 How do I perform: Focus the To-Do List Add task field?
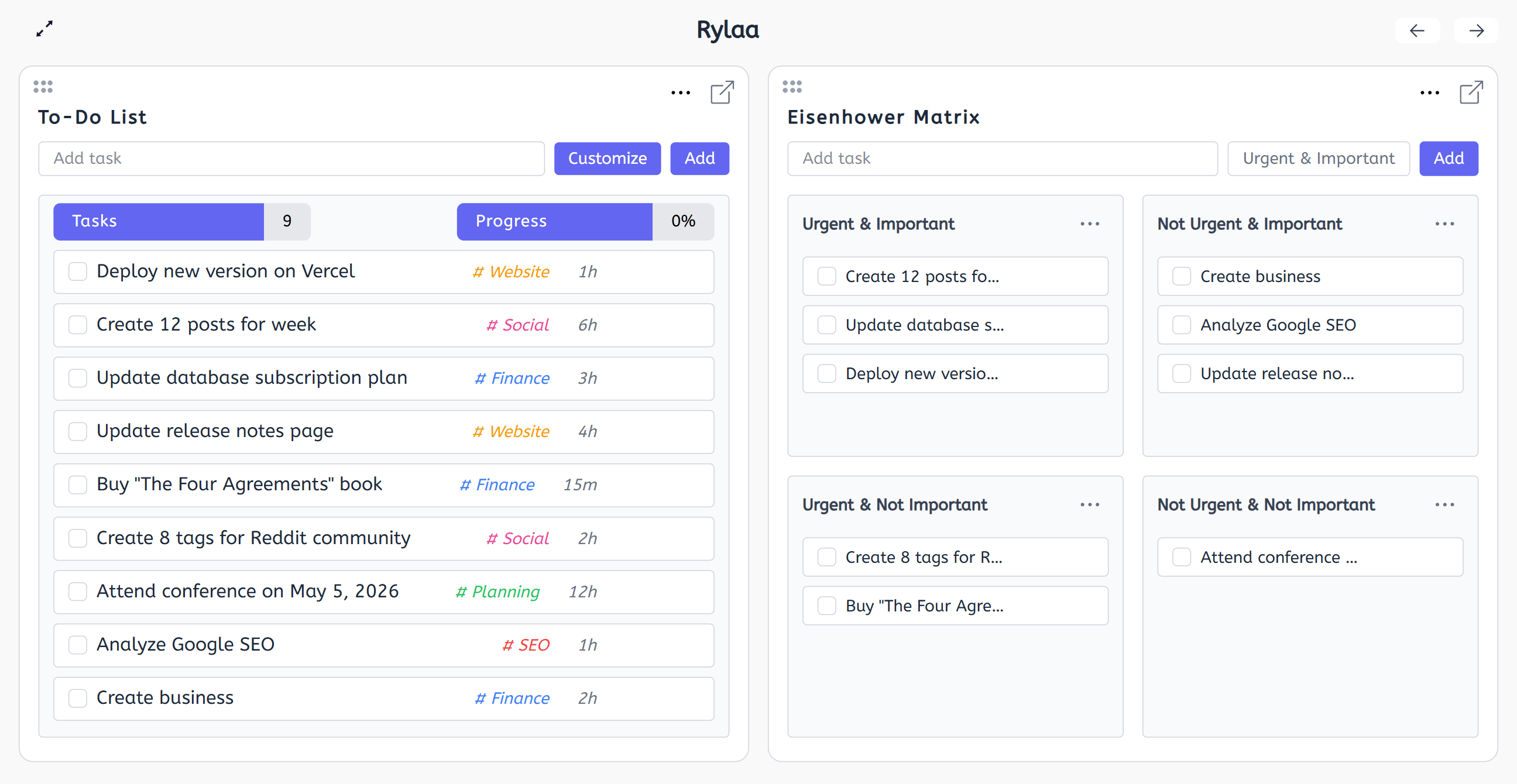tap(291, 159)
